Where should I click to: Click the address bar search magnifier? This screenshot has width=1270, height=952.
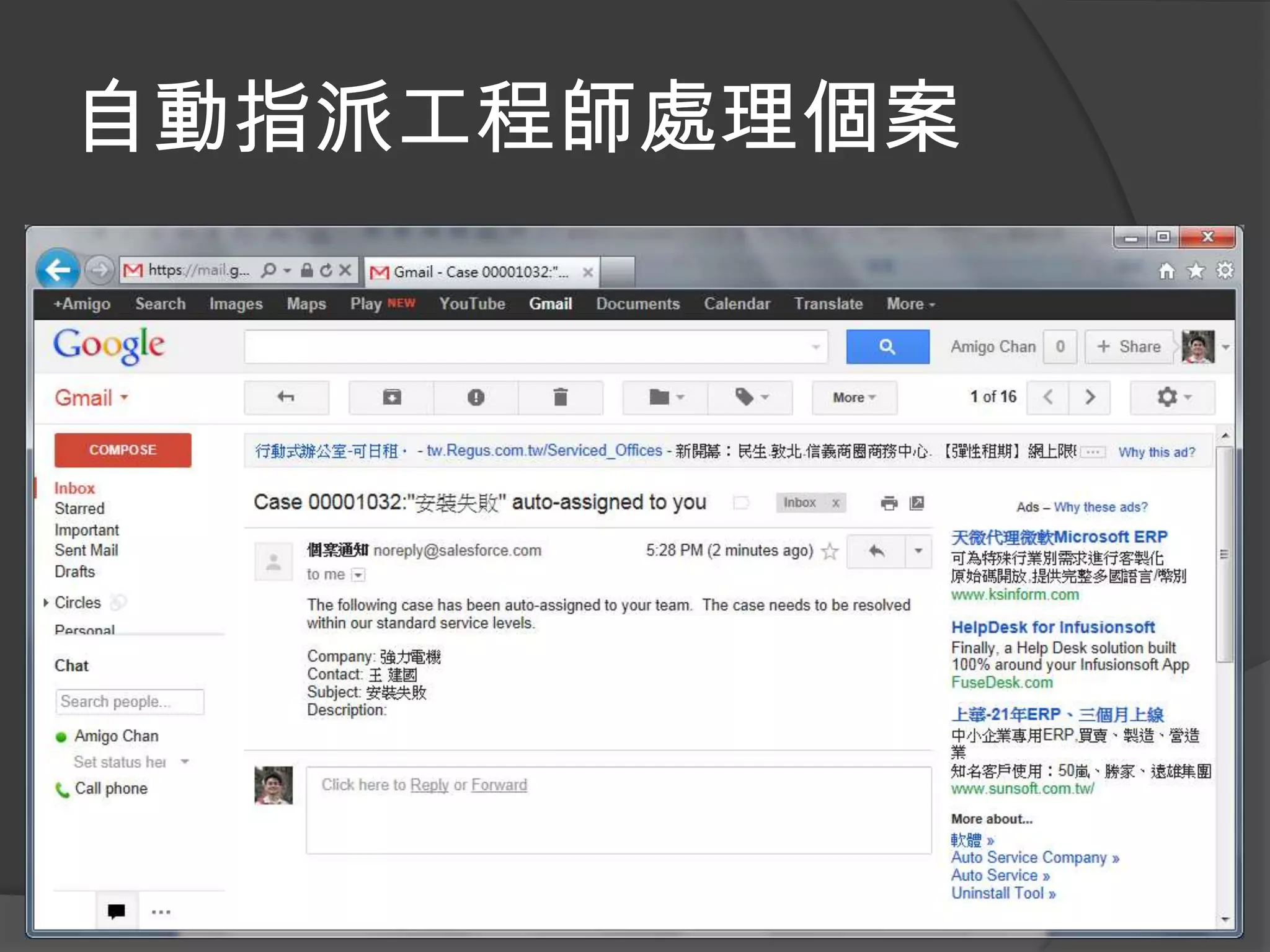(x=269, y=271)
